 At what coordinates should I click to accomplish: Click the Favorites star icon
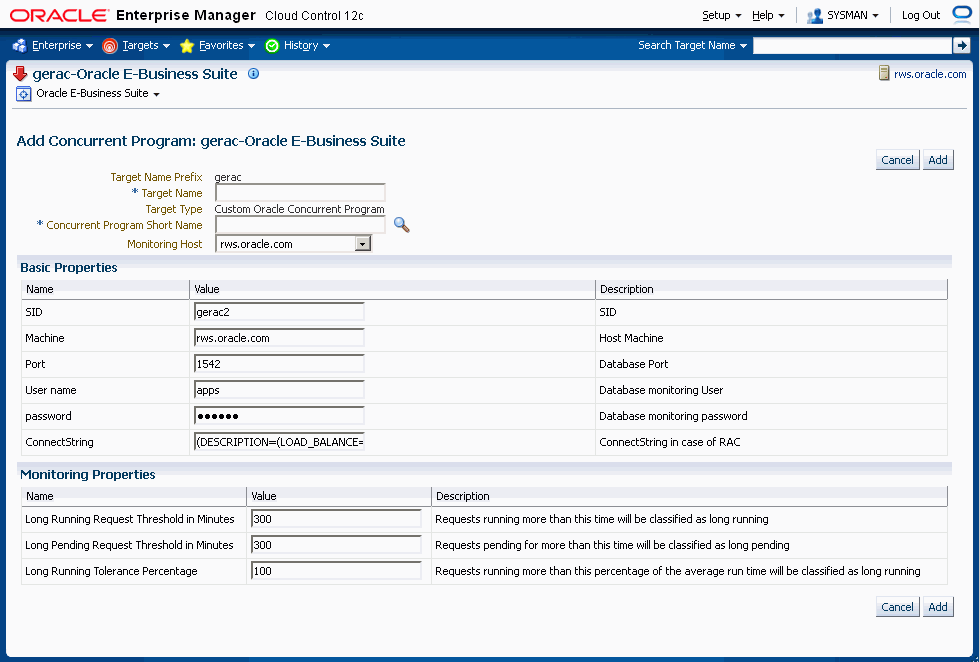[x=187, y=46]
